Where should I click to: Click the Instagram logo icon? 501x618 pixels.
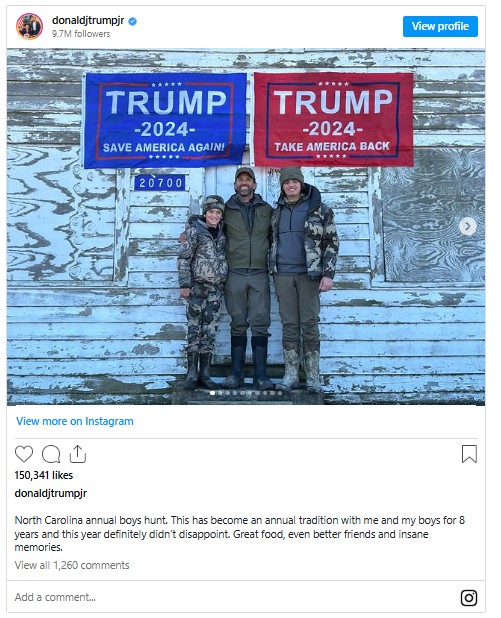click(469, 598)
